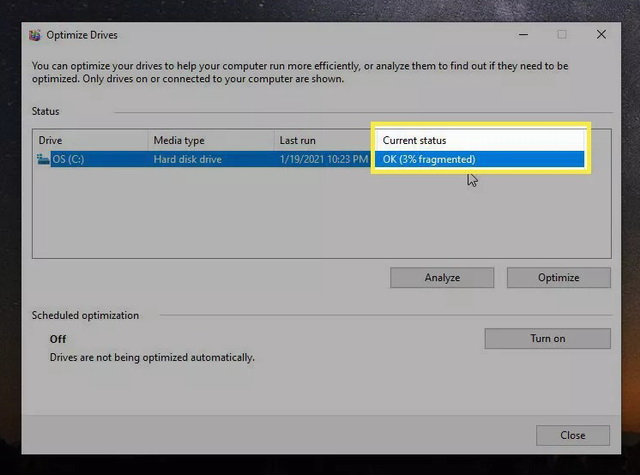Click the OK (3% fragmented) status cell
Image resolution: width=640 pixels, height=475 pixels.
click(429, 160)
